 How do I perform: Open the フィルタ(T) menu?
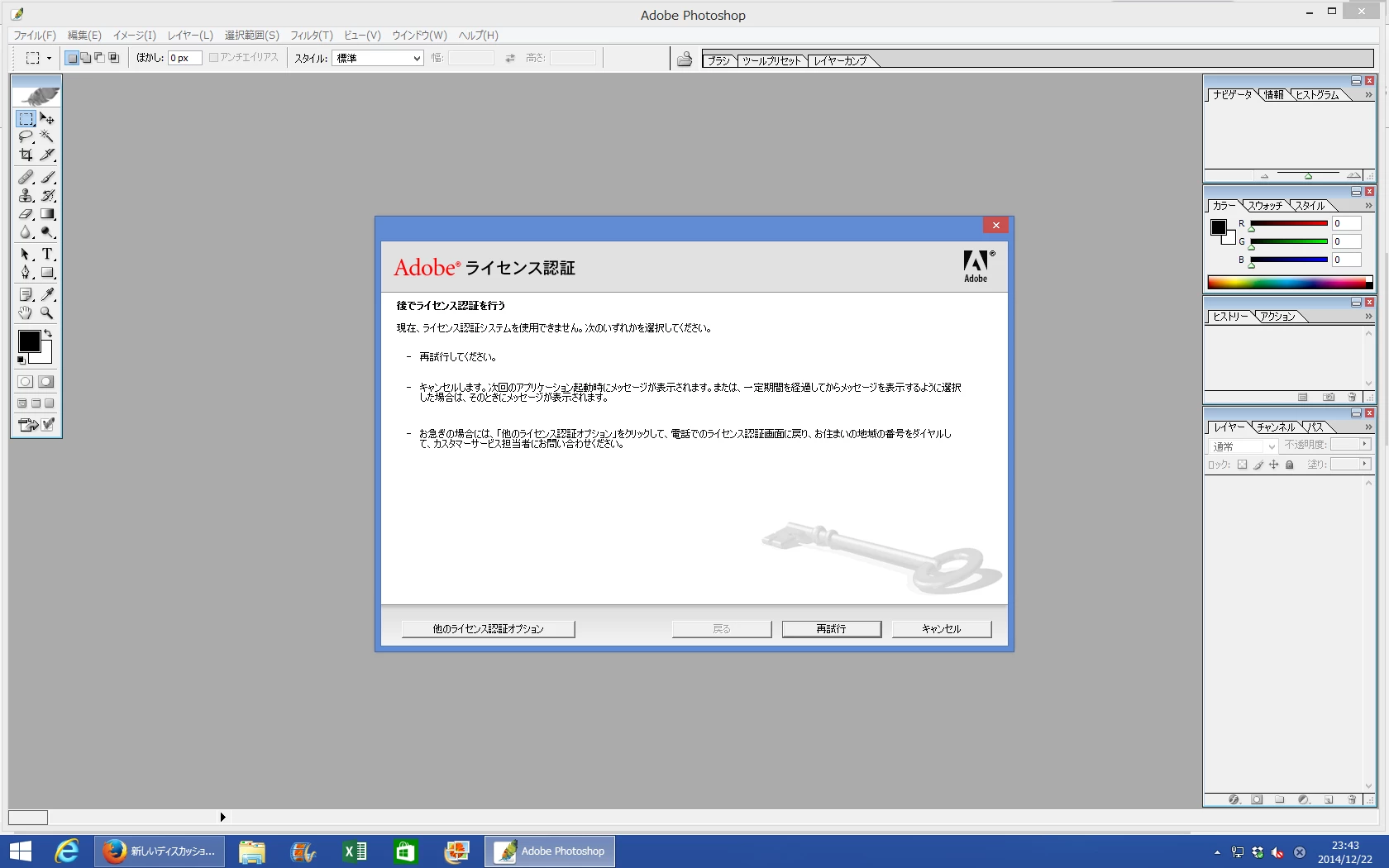[312, 36]
